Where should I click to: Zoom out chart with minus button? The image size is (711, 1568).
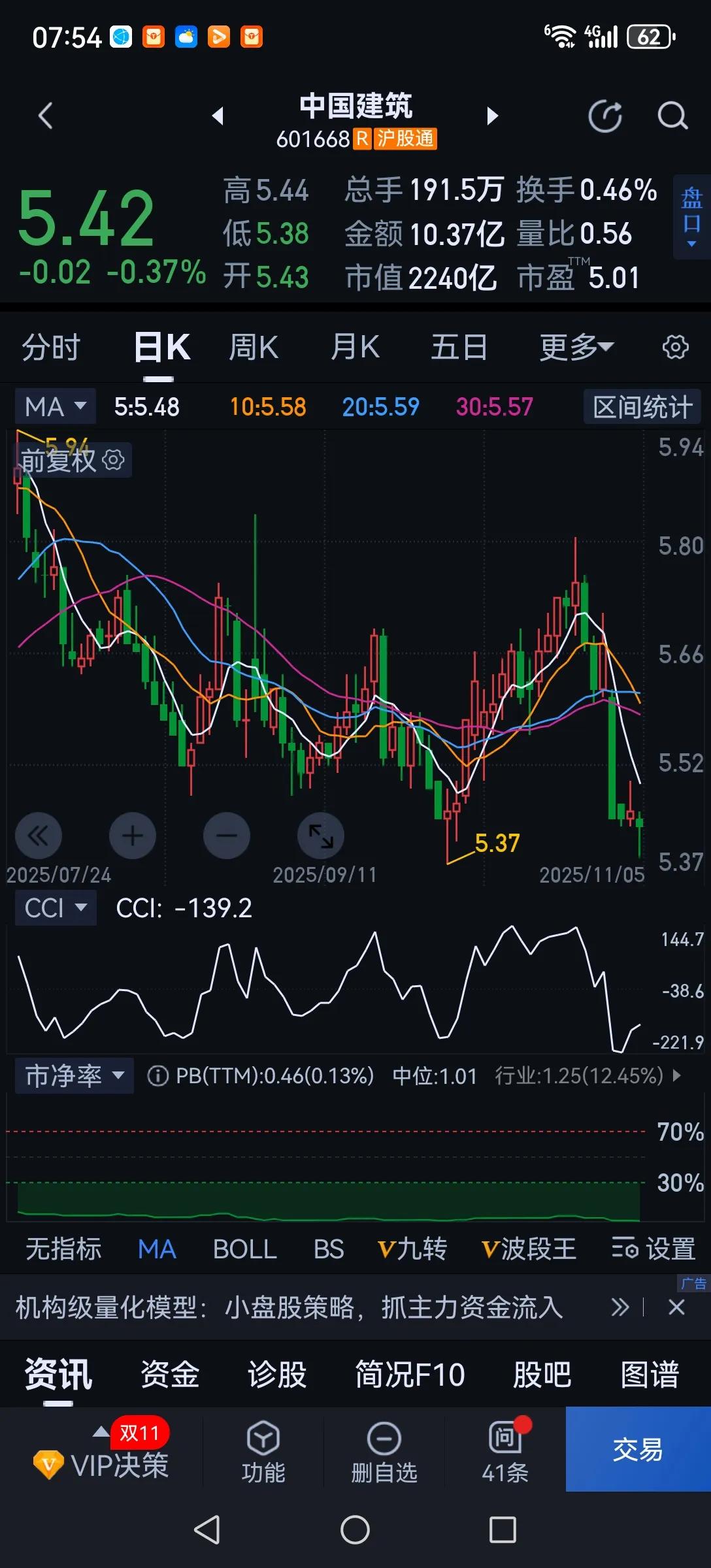pyautogui.click(x=227, y=836)
